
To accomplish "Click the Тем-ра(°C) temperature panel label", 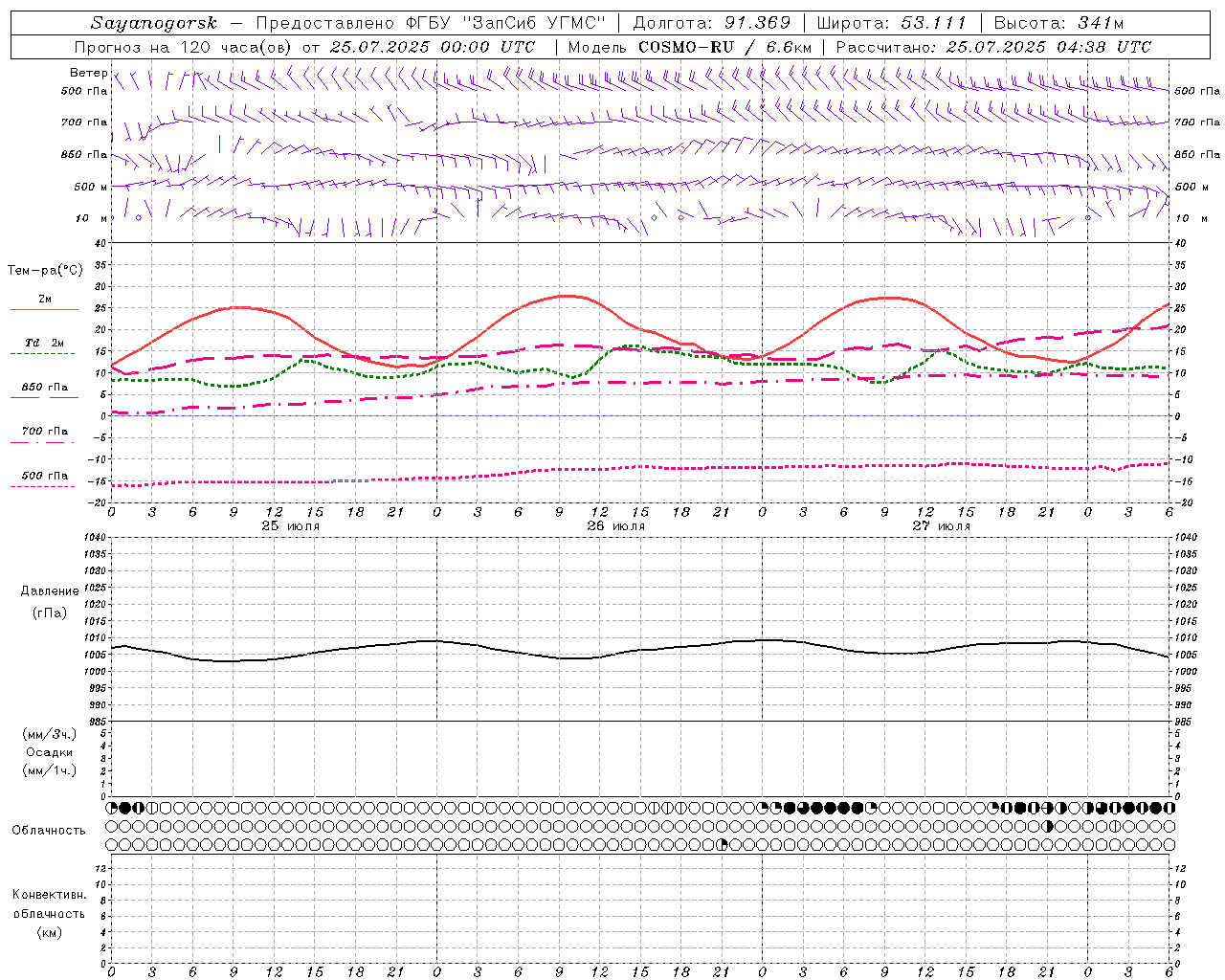I will 44,271.
